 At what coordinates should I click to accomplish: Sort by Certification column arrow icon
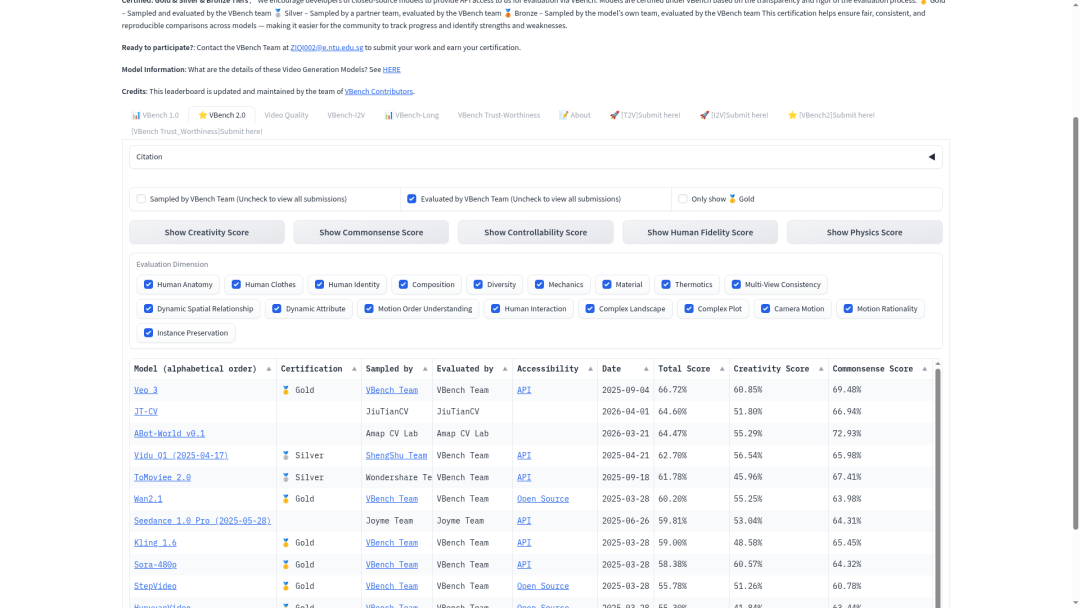pos(354,369)
